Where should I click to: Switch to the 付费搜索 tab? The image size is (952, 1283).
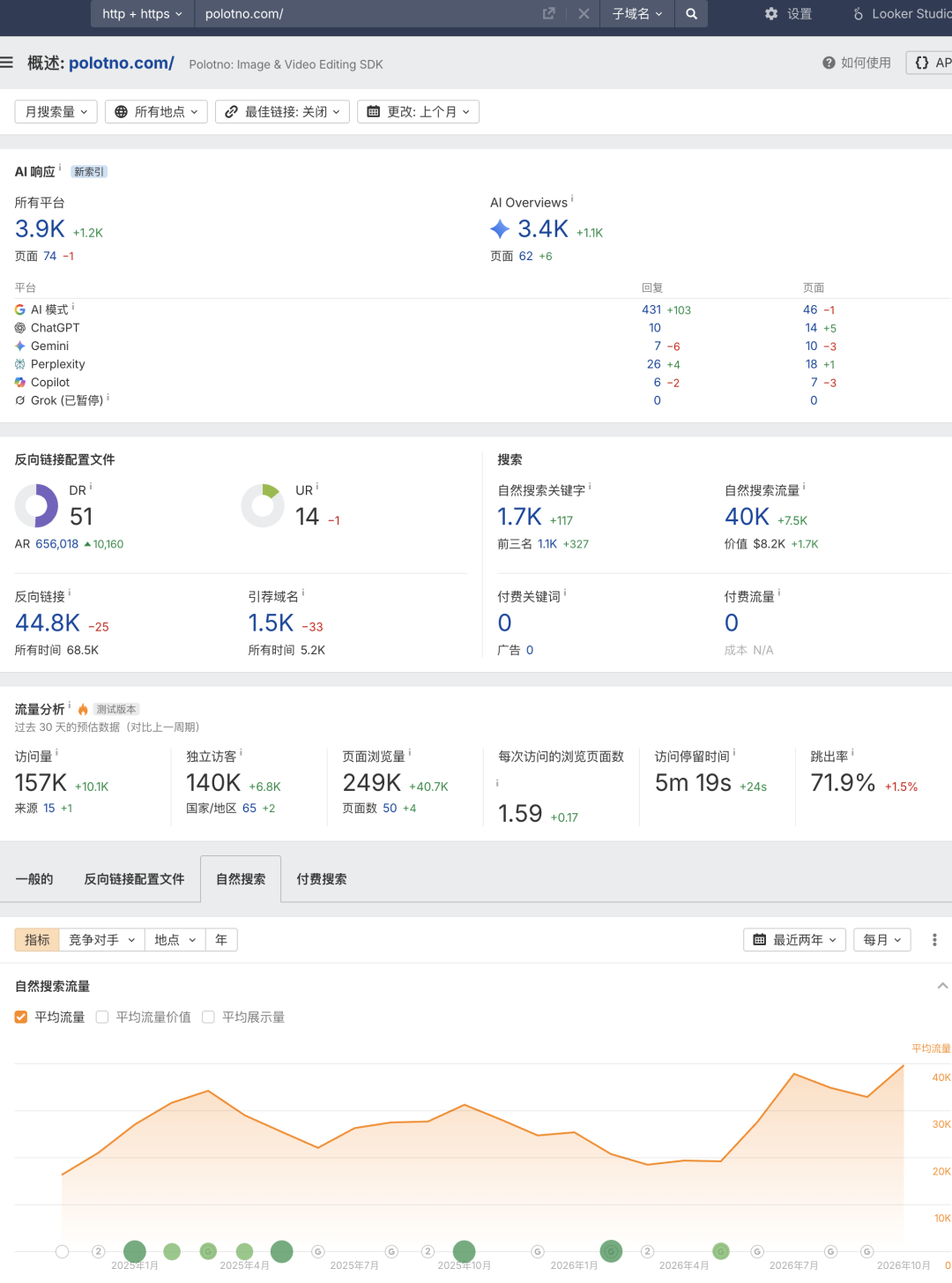(x=322, y=879)
